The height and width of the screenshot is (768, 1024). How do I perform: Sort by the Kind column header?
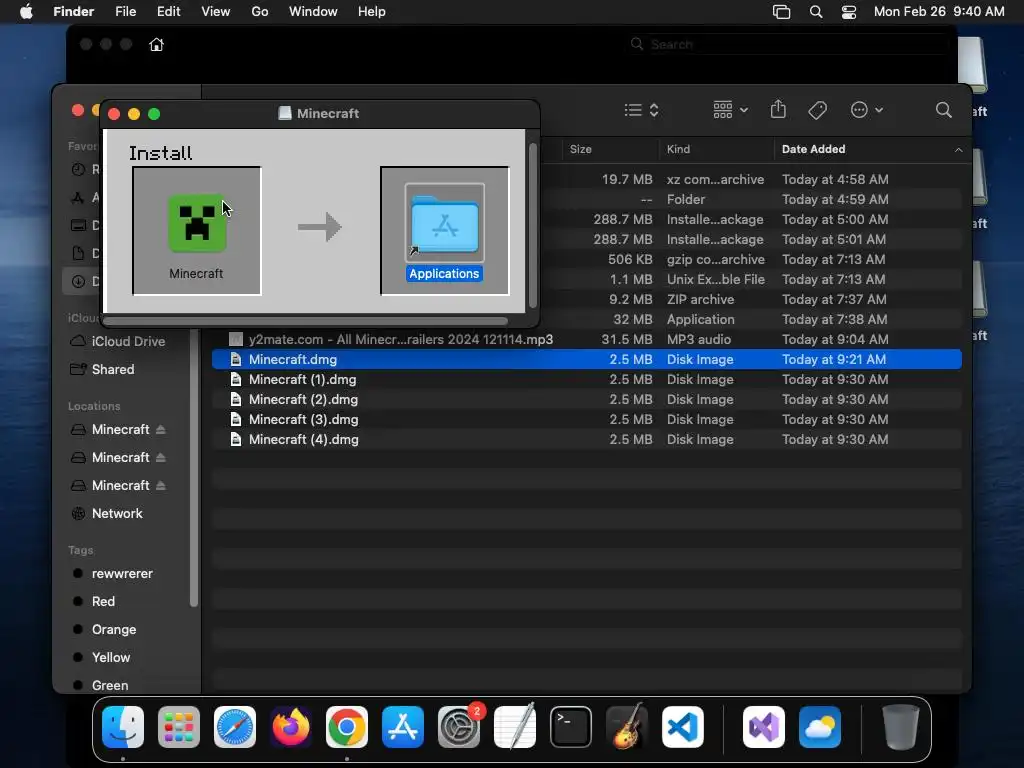[678, 150]
